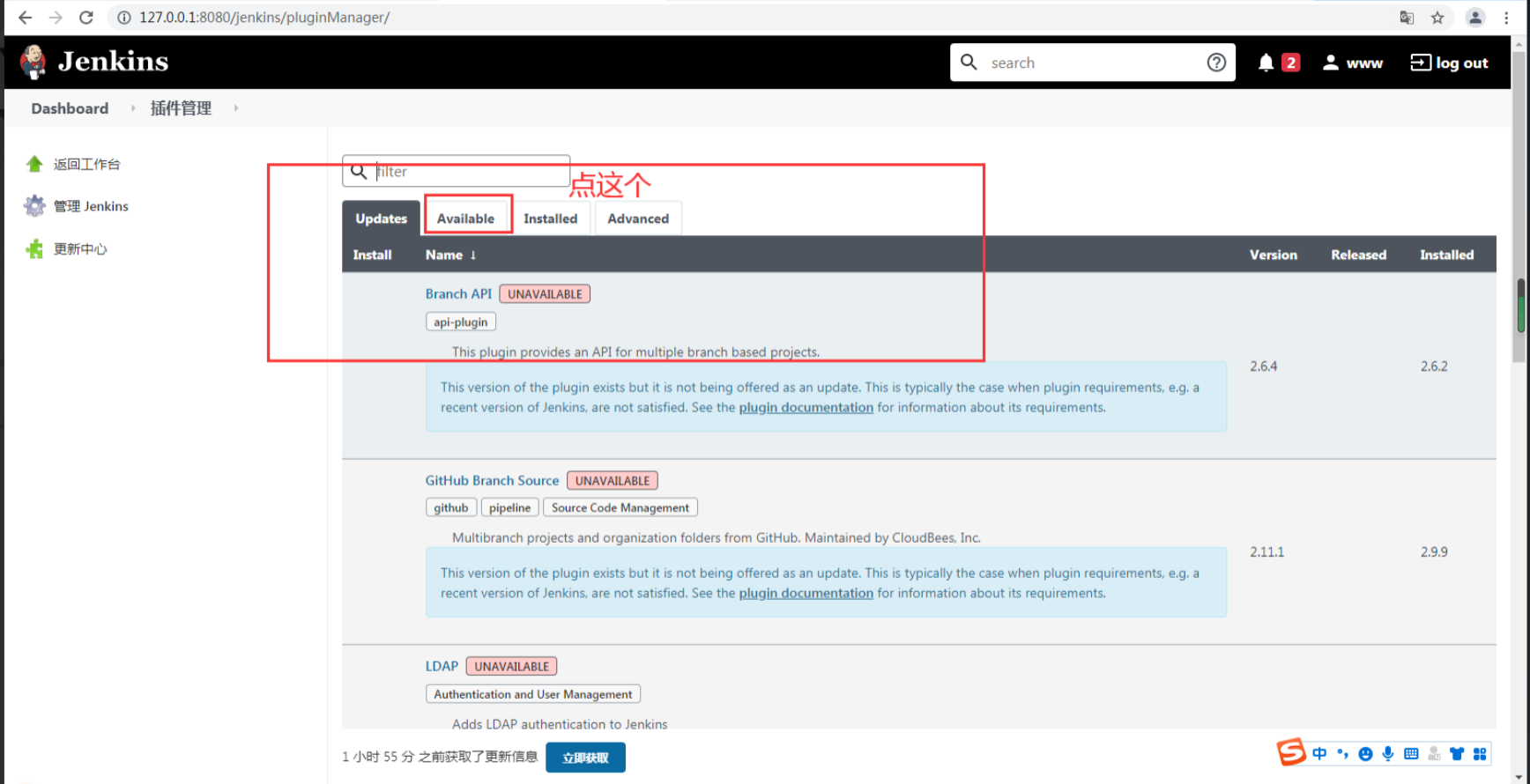
Task: Open the IME emoji smiley panel
Action: click(x=1365, y=753)
